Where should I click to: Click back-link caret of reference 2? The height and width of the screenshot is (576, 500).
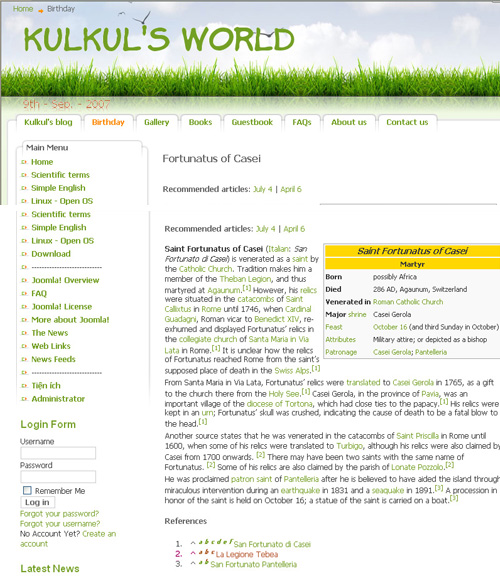pyautogui.click(x=193, y=553)
